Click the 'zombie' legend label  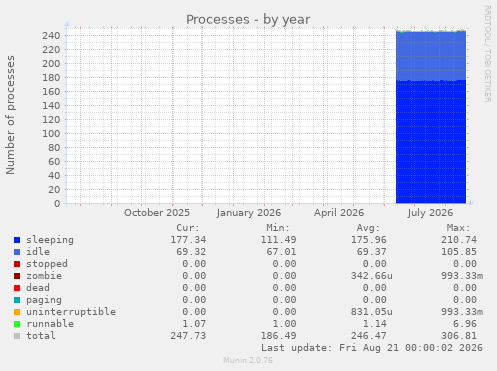[44, 276]
